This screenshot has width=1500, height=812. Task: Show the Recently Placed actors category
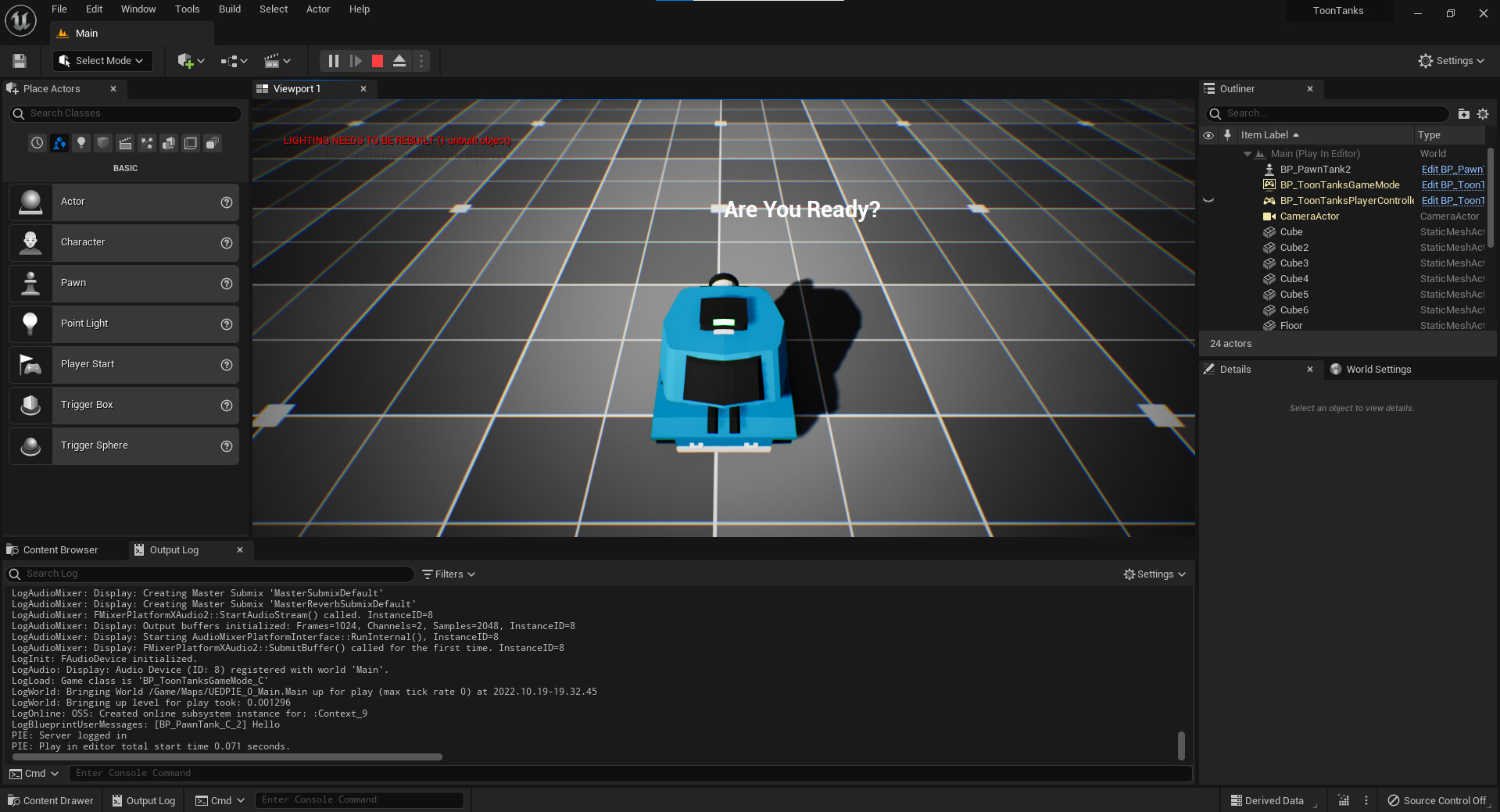point(37,143)
